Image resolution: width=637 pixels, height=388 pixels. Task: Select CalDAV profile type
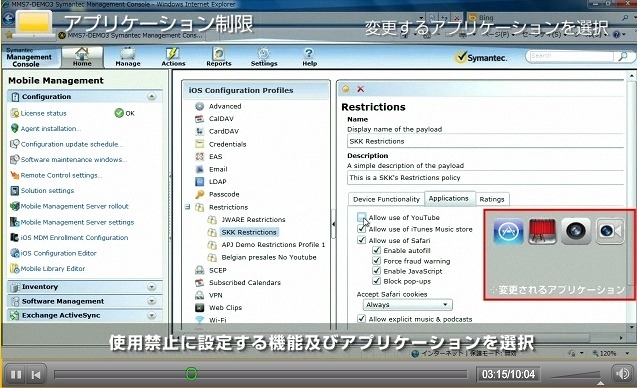click(x=221, y=119)
